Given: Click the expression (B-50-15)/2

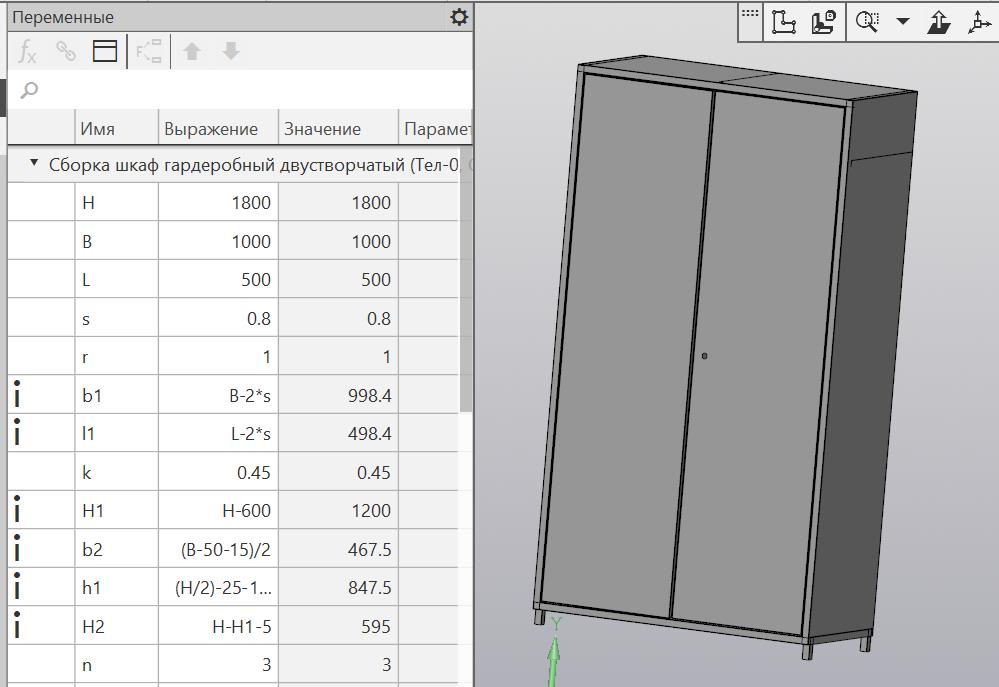Looking at the screenshot, I should 226,549.
